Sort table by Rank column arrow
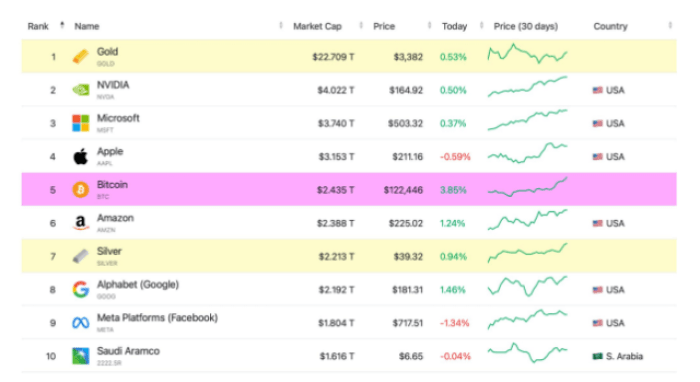The width and height of the screenshot is (700, 382). coord(62,25)
